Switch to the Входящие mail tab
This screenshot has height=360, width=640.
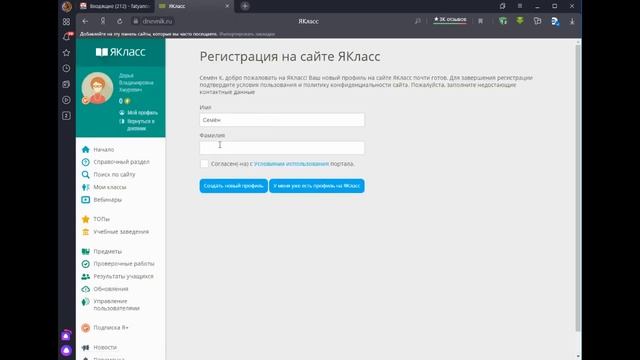point(116,6)
